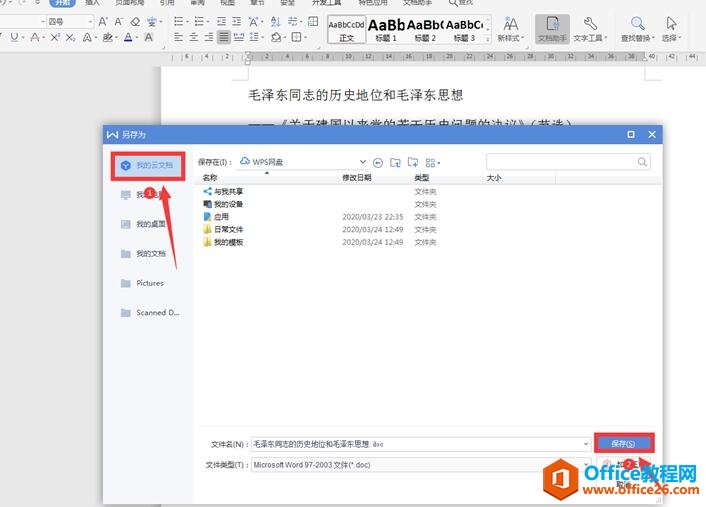The height and width of the screenshot is (507, 706).
Task: Switch to the 开发工具 Developer tab
Action: coord(326,3)
